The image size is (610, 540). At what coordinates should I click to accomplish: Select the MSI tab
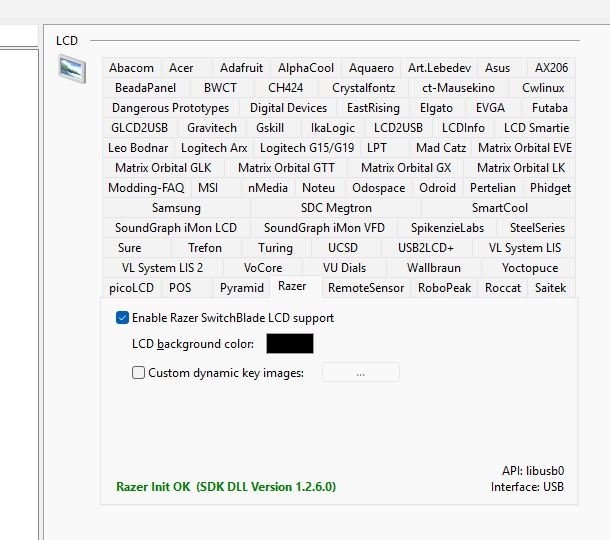pos(216,188)
